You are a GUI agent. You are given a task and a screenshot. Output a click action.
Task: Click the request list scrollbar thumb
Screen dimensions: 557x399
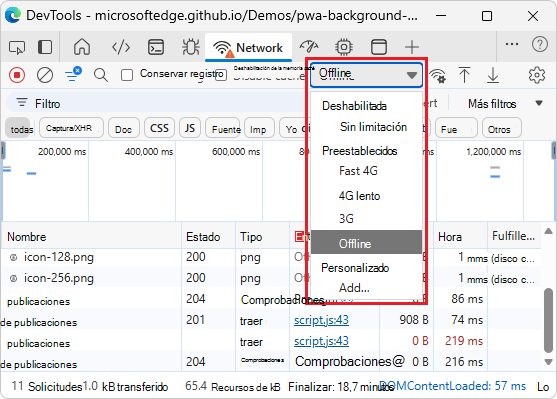[548, 321]
